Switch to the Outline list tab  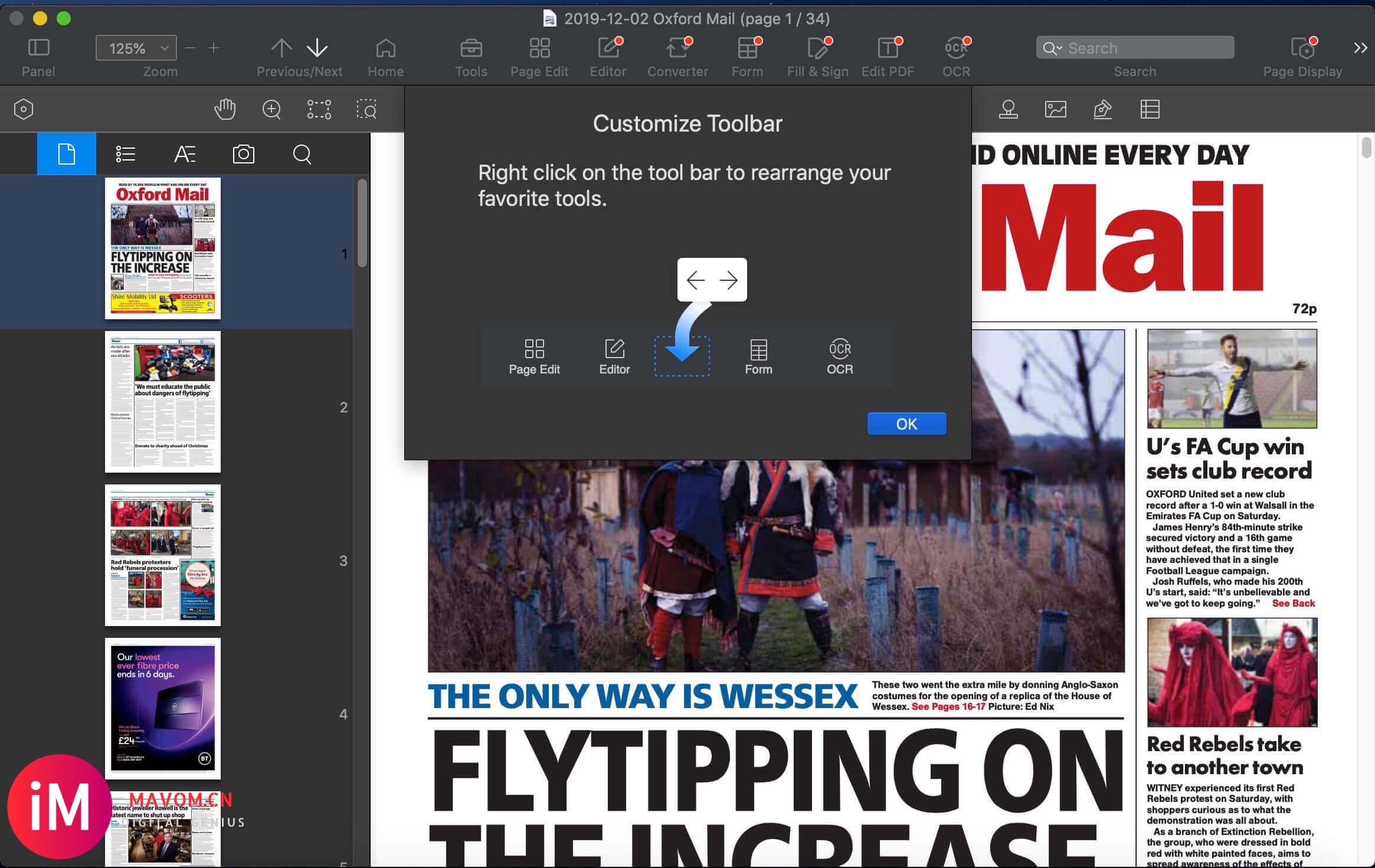(125, 154)
